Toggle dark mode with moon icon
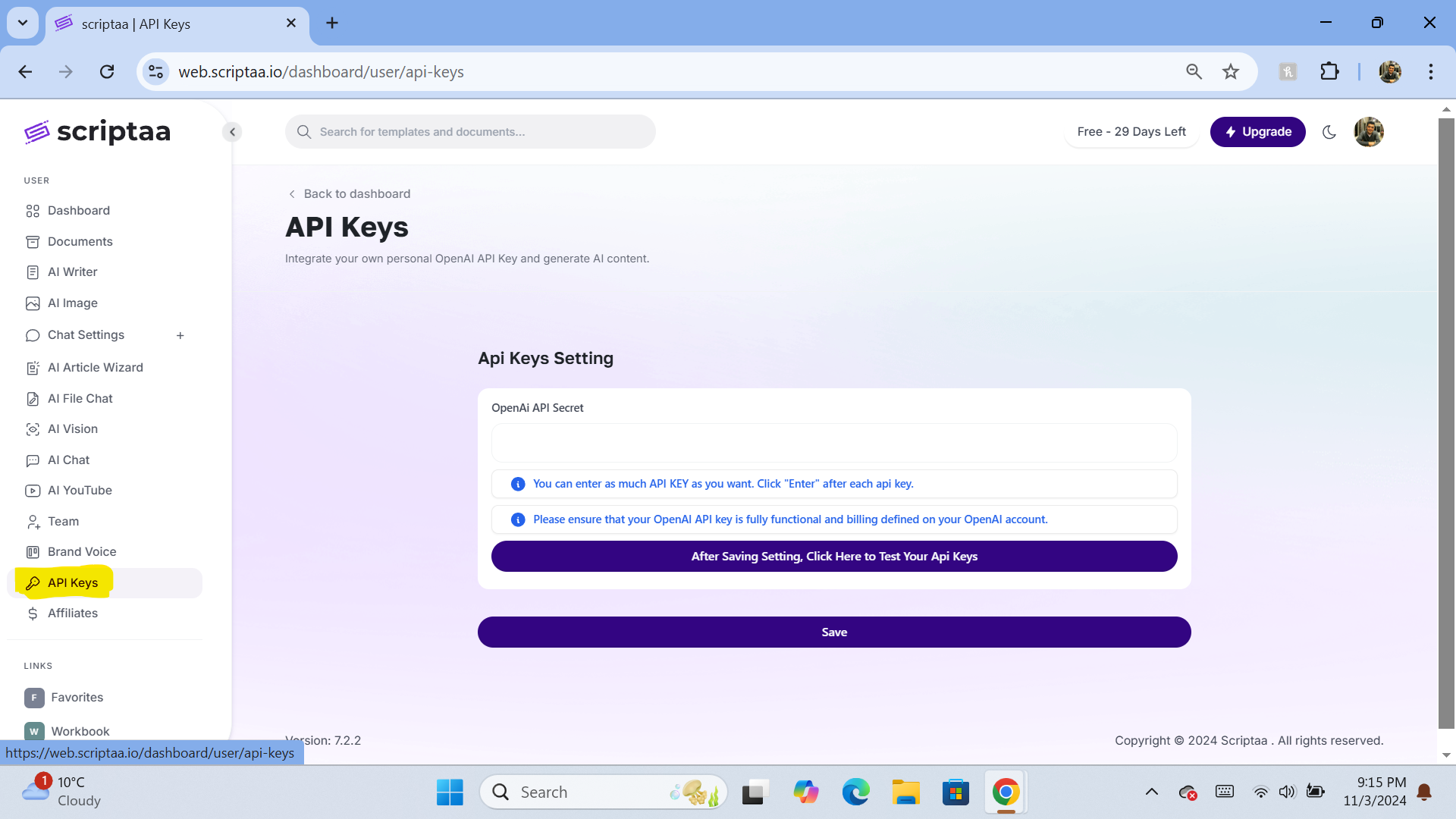 (1329, 132)
